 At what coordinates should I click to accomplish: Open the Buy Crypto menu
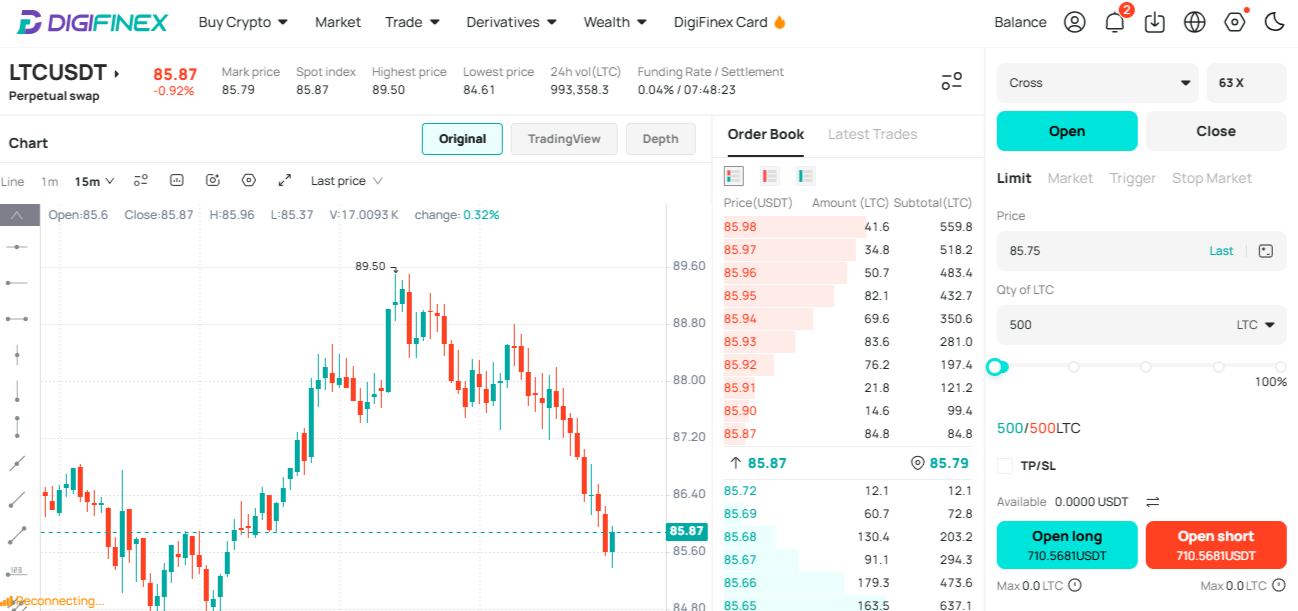243,22
